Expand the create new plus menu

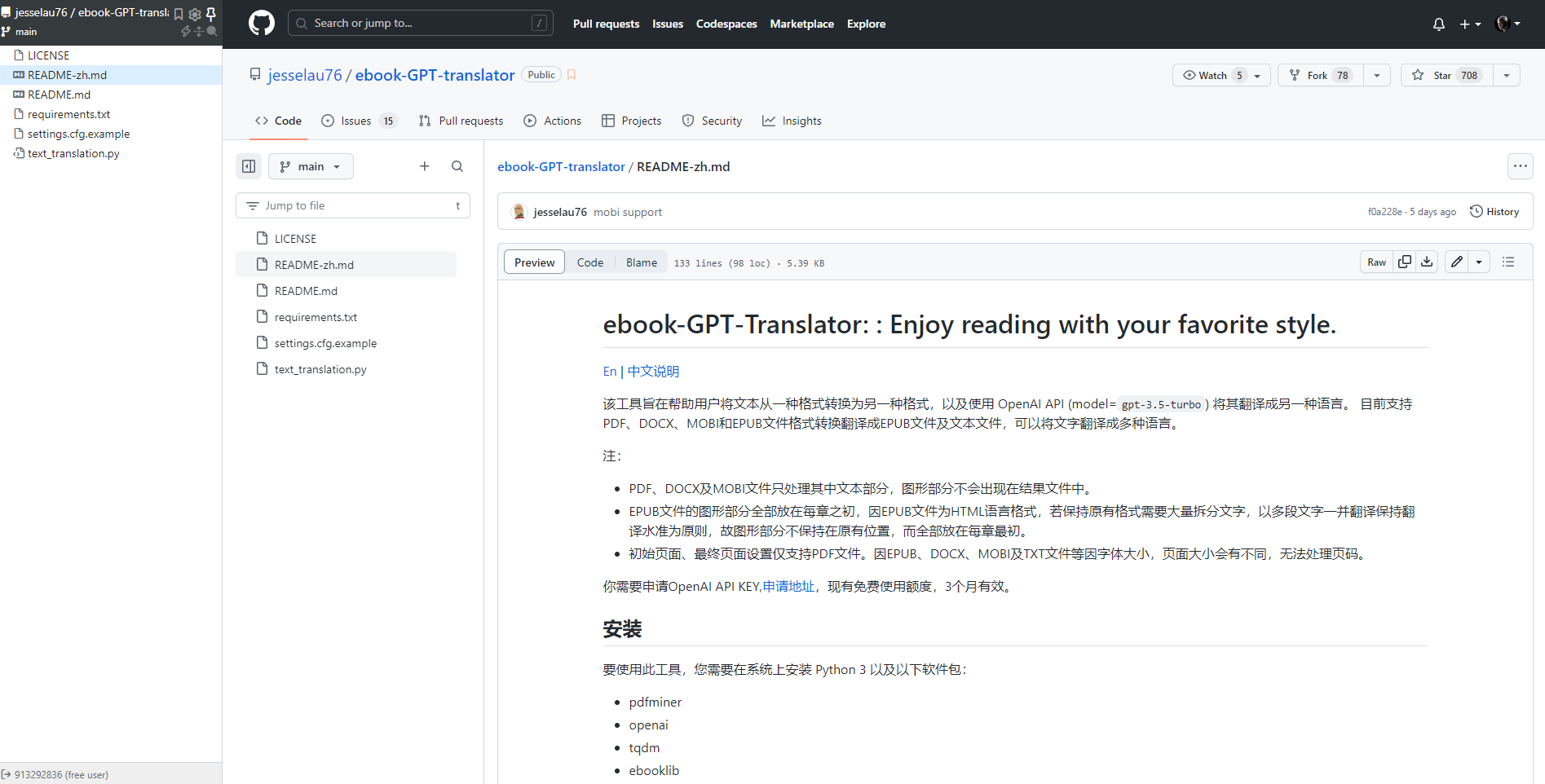tap(1470, 24)
